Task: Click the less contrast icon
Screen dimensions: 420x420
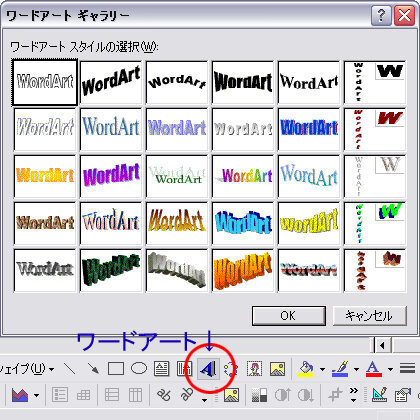Action: point(305,395)
